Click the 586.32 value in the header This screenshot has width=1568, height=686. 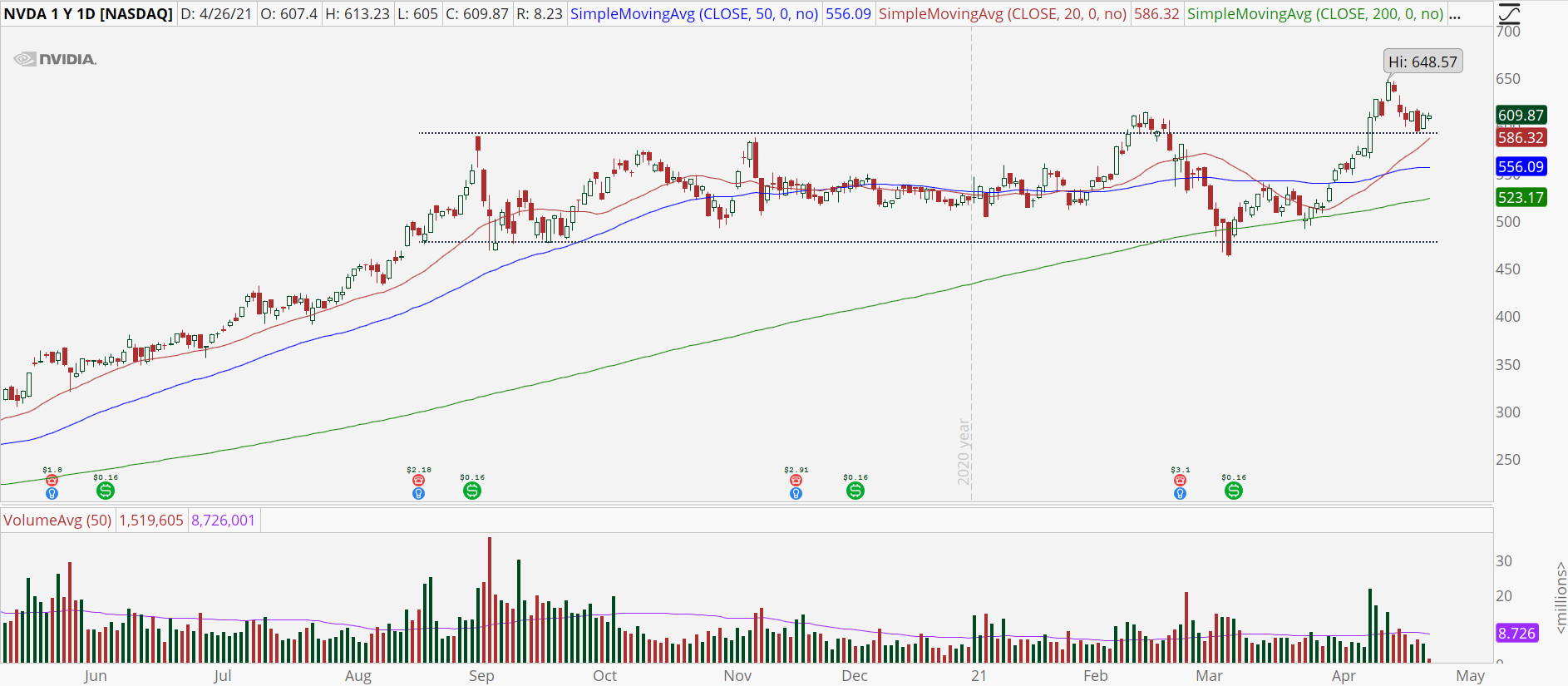tap(1156, 14)
